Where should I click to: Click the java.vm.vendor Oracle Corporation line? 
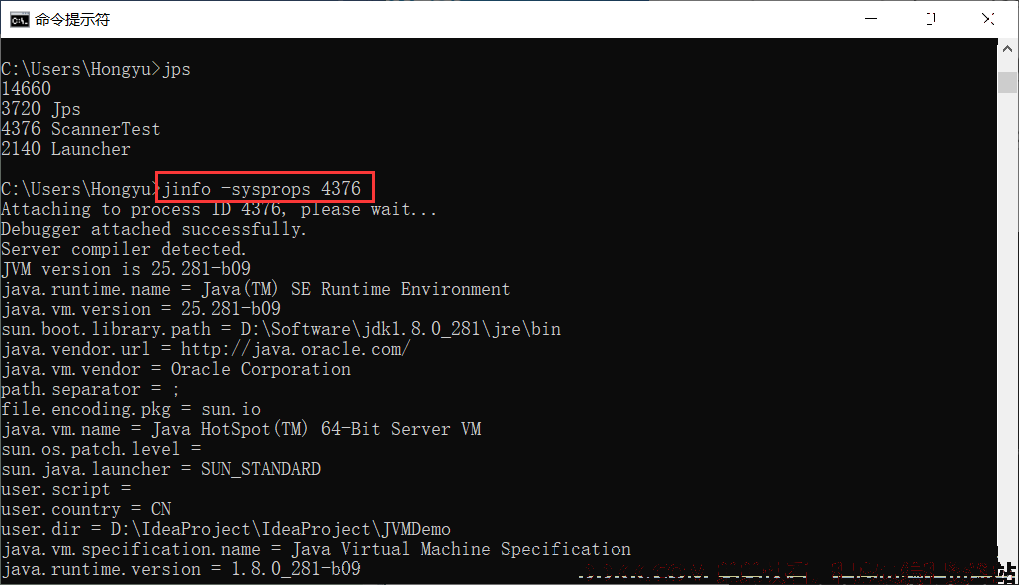coord(175,369)
